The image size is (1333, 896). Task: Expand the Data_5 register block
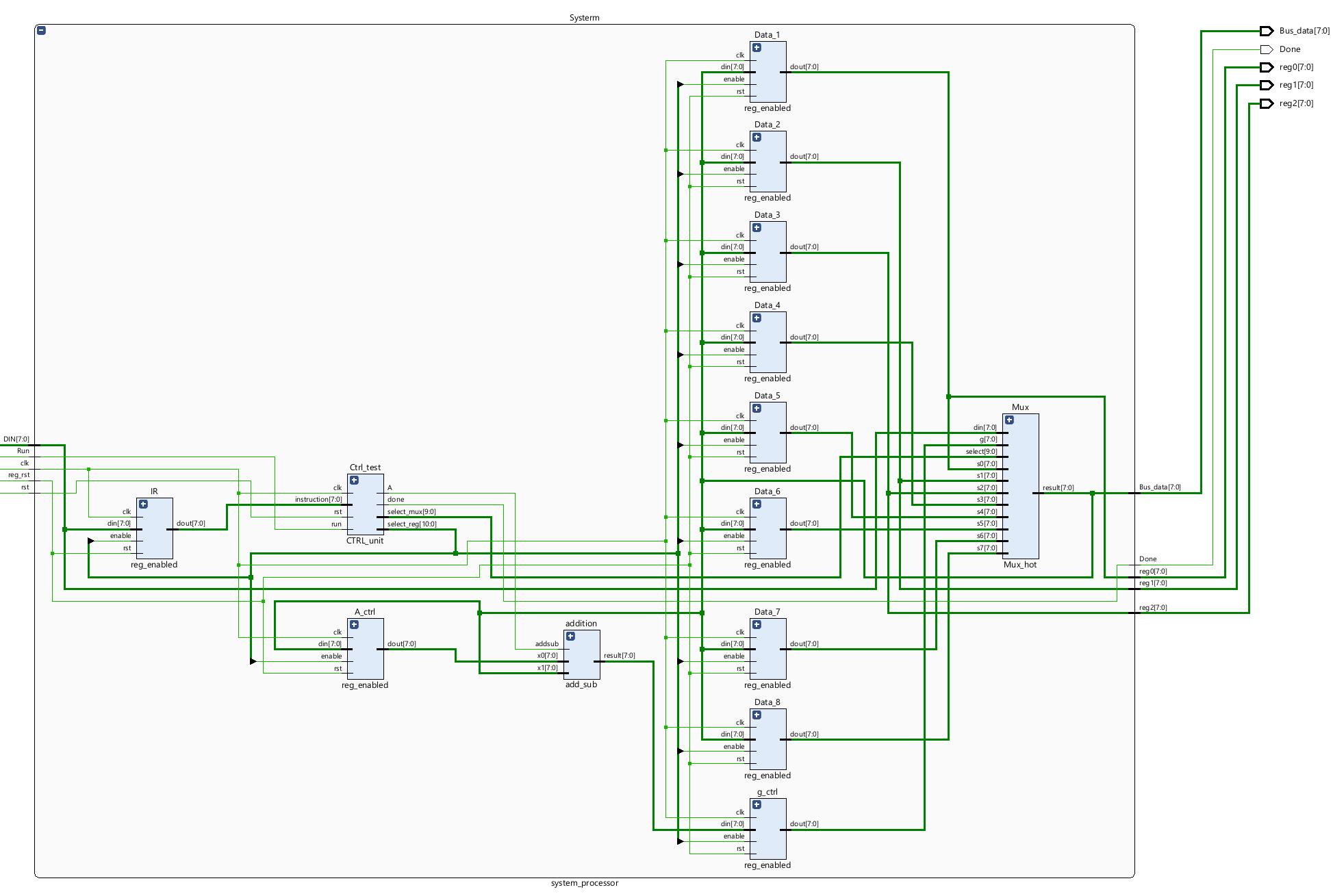click(757, 409)
